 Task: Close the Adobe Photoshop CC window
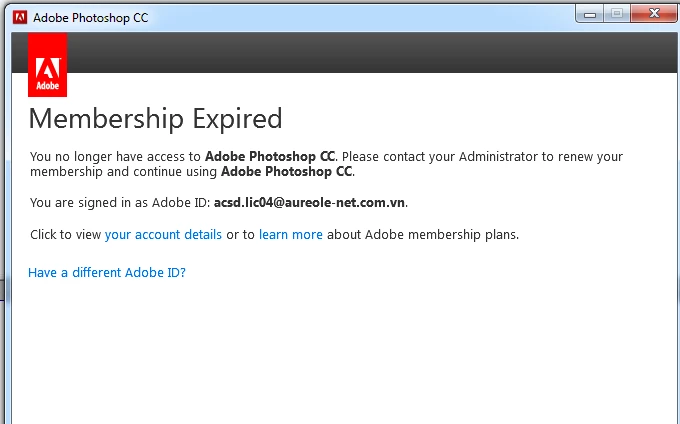coord(654,13)
